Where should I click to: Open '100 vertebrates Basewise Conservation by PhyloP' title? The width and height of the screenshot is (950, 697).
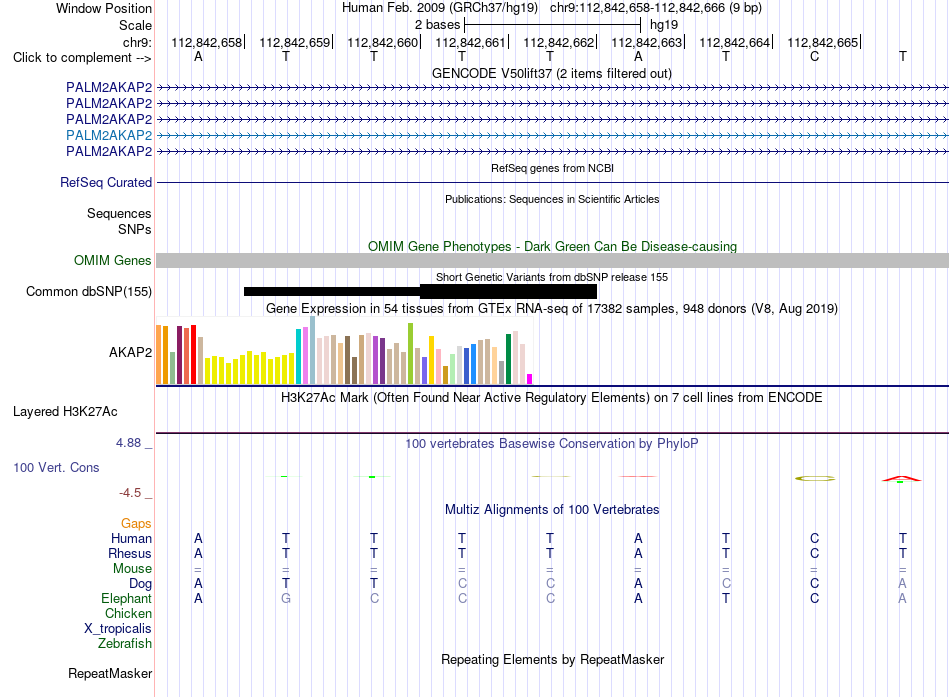point(552,444)
